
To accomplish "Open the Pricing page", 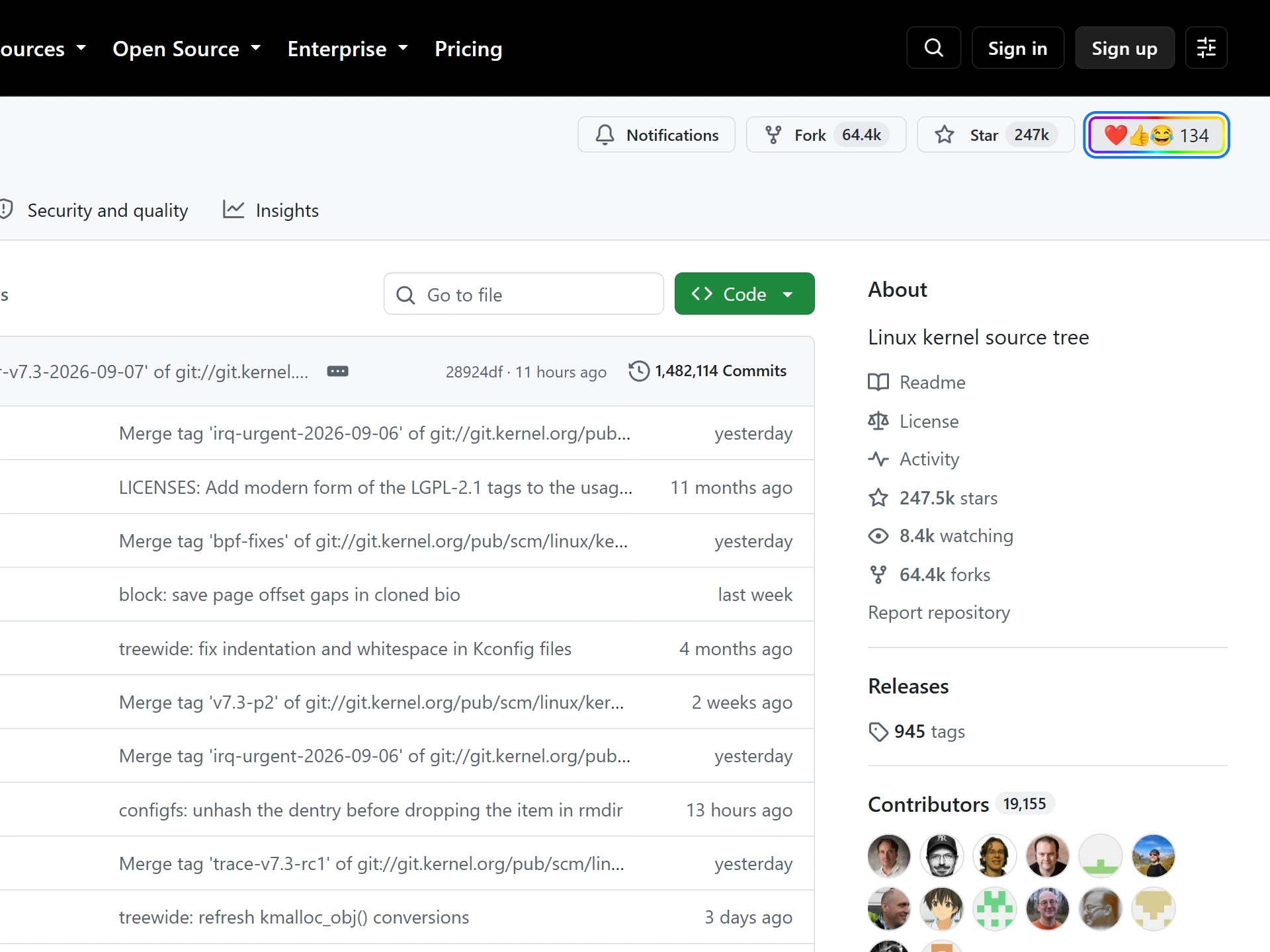I will click(x=468, y=48).
